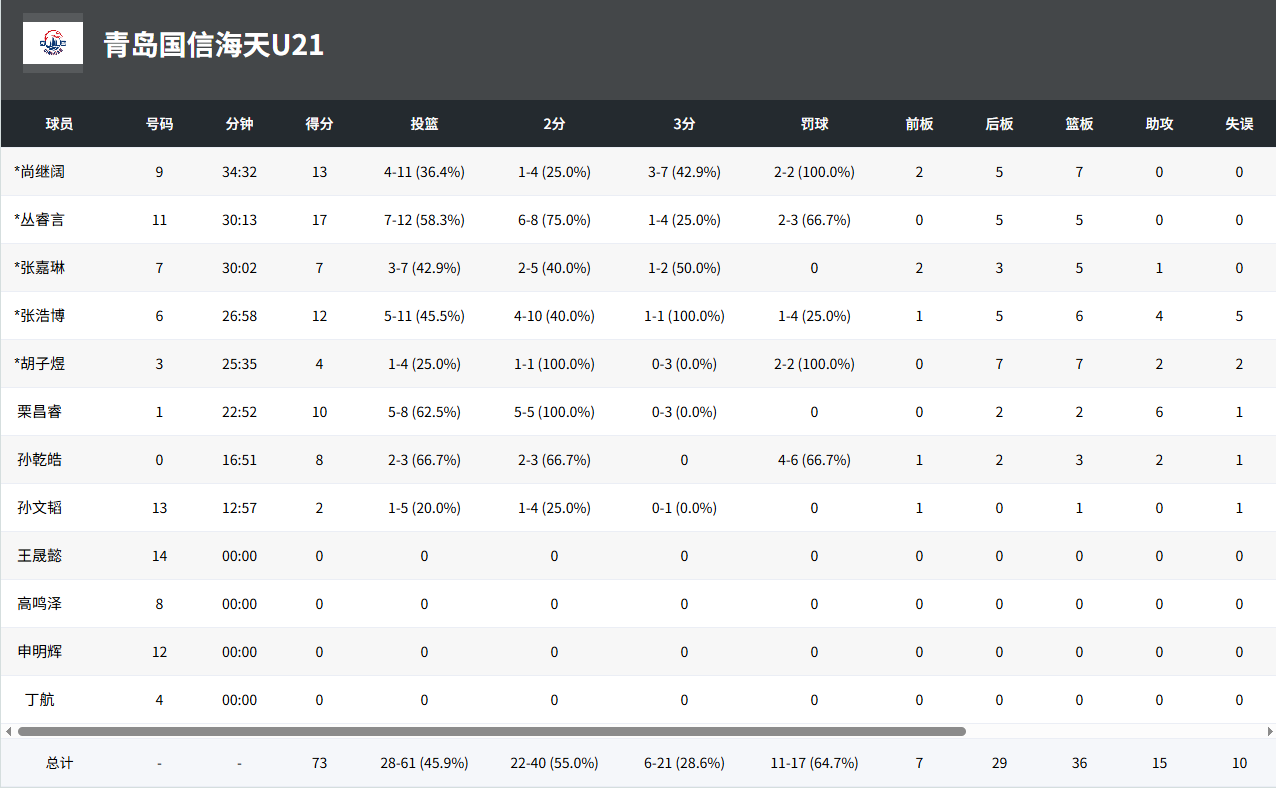Click total rebounds value 36
The image size is (1276, 789).
[1079, 763]
